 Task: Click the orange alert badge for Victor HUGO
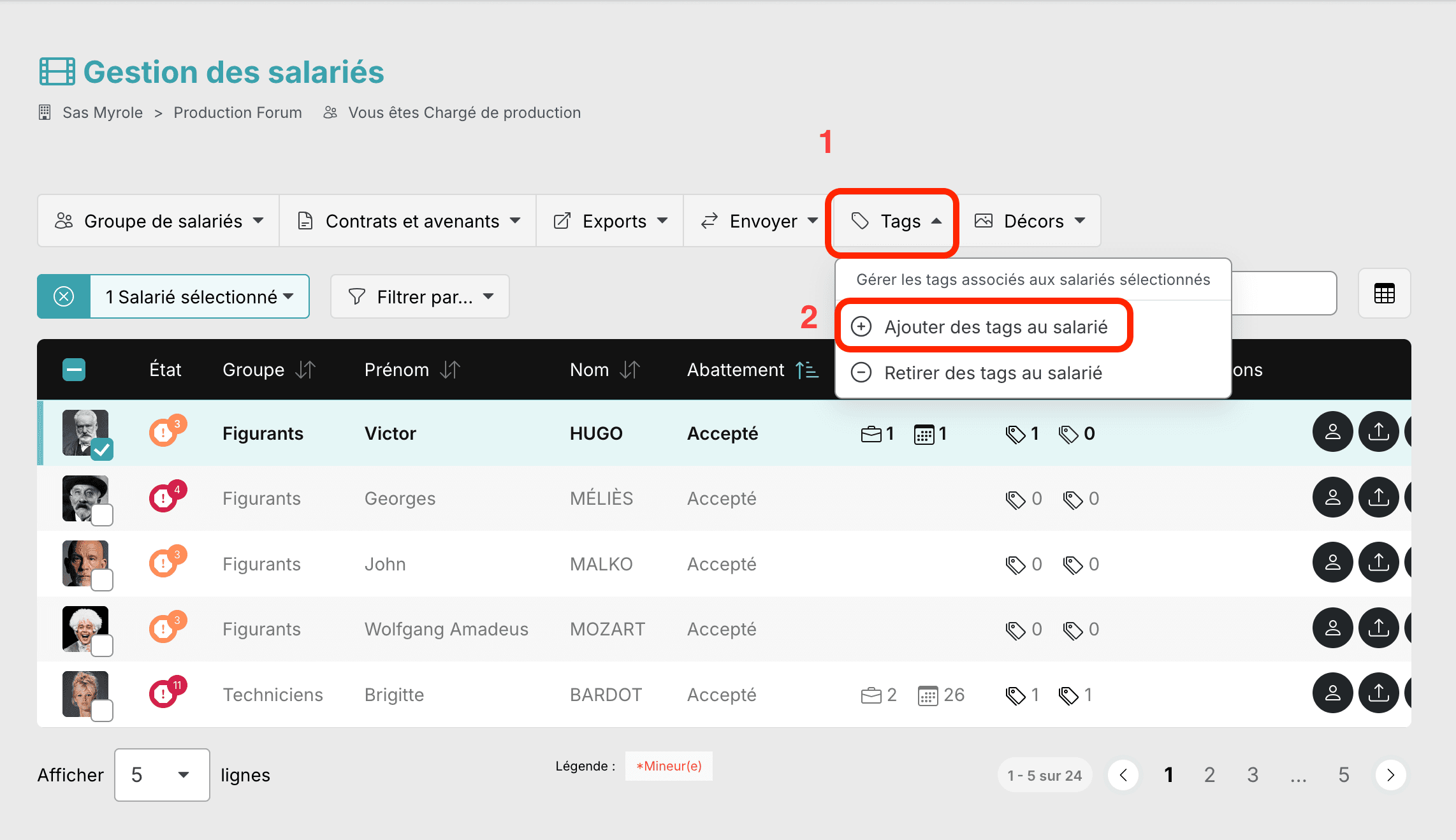pyautogui.click(x=167, y=431)
